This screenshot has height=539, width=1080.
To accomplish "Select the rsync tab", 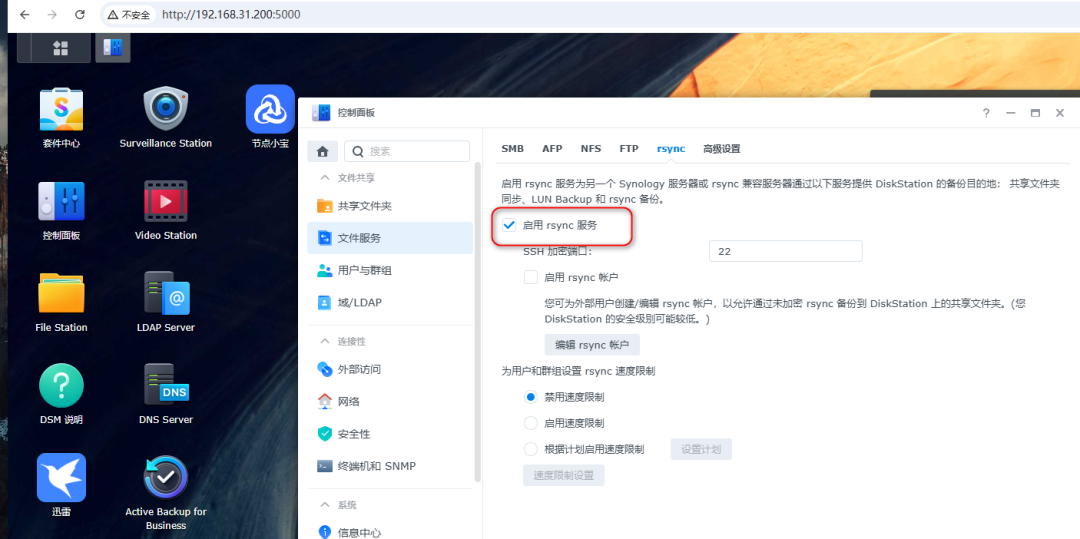I will tap(671, 149).
